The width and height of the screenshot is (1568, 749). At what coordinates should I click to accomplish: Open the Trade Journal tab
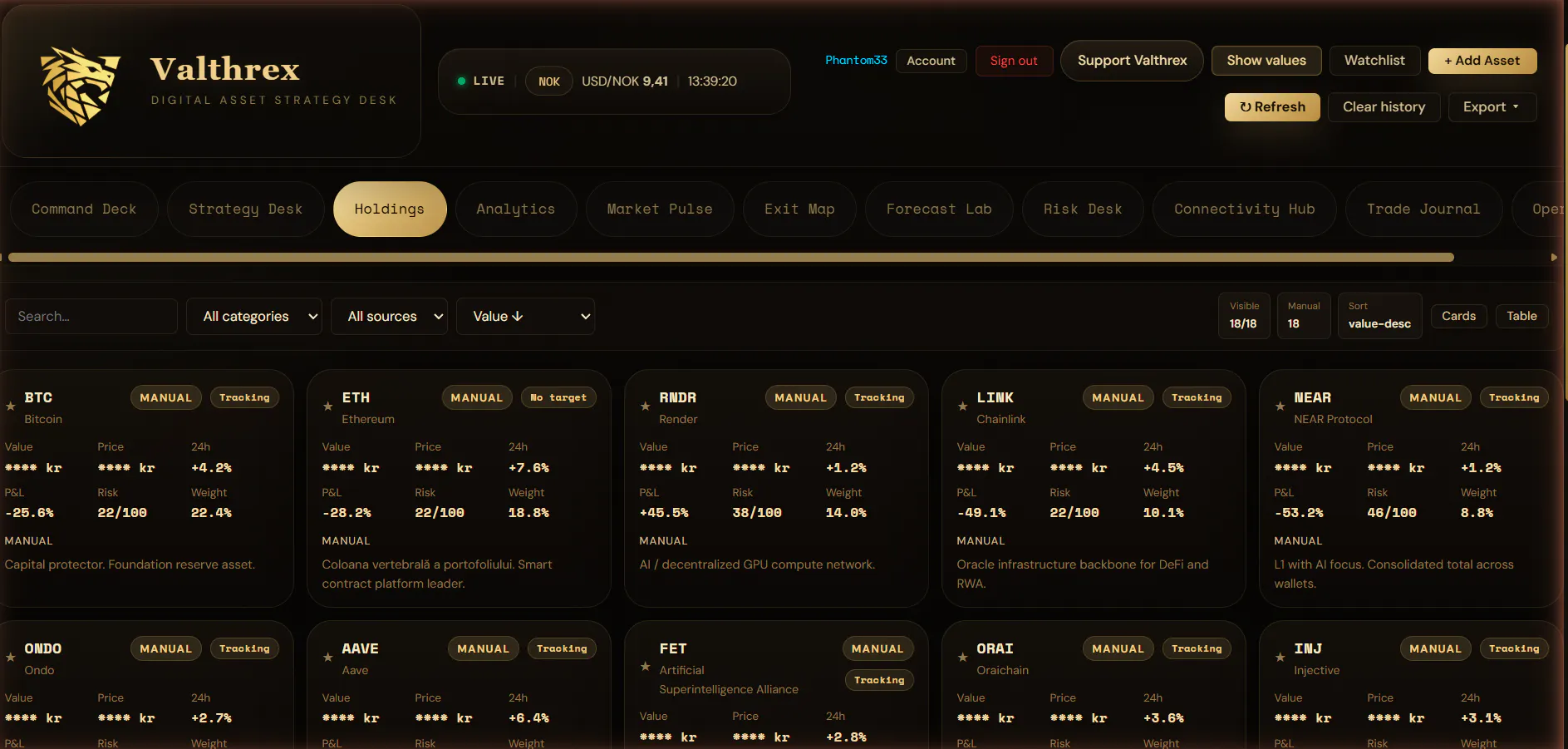1423,209
